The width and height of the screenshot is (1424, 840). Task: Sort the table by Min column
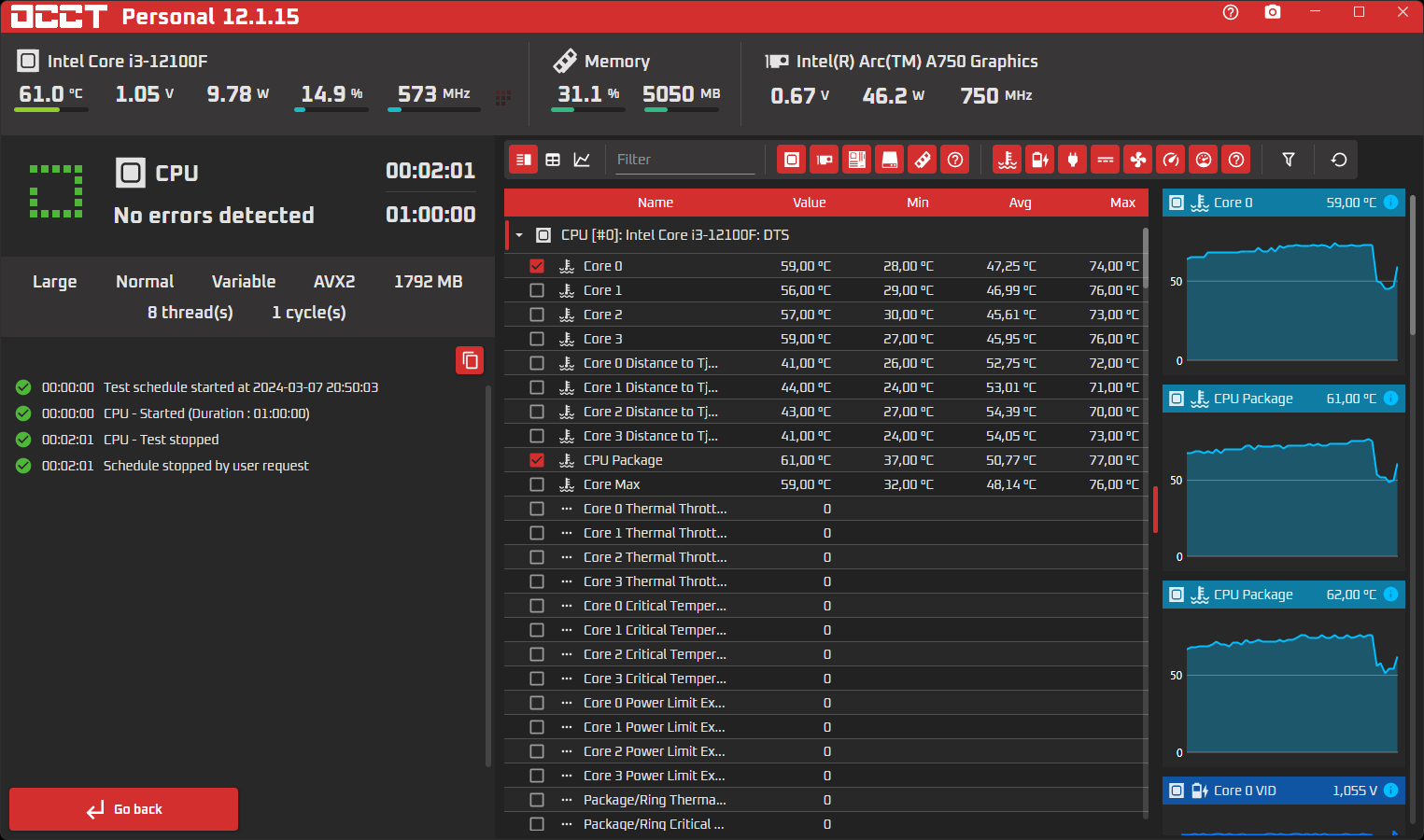tap(918, 203)
